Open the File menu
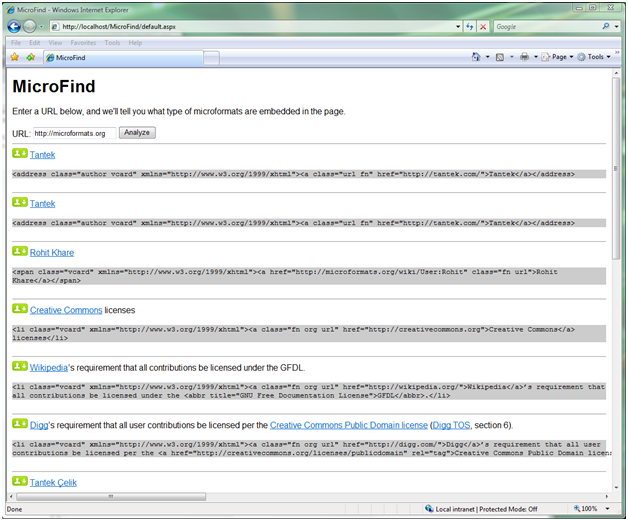 [x=16, y=42]
